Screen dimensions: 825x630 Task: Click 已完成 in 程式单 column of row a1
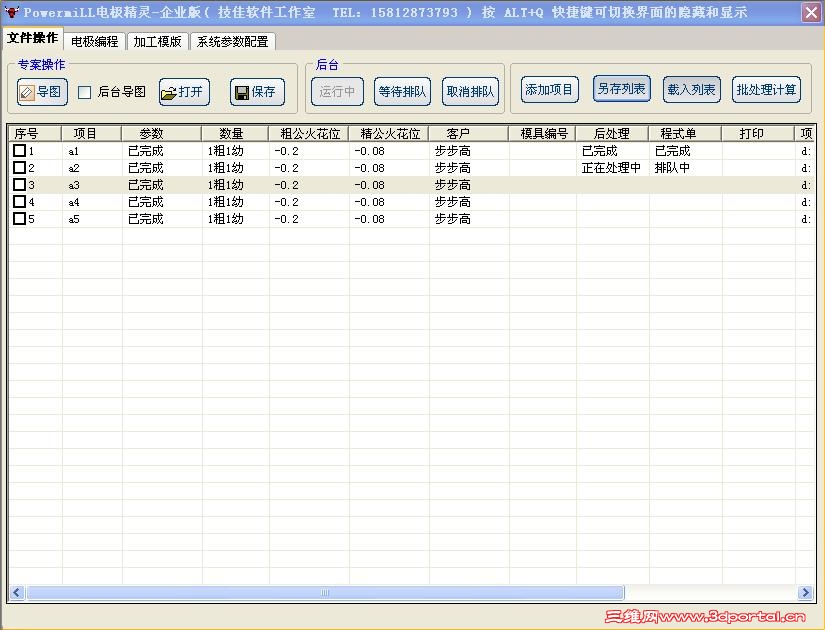[x=672, y=151]
